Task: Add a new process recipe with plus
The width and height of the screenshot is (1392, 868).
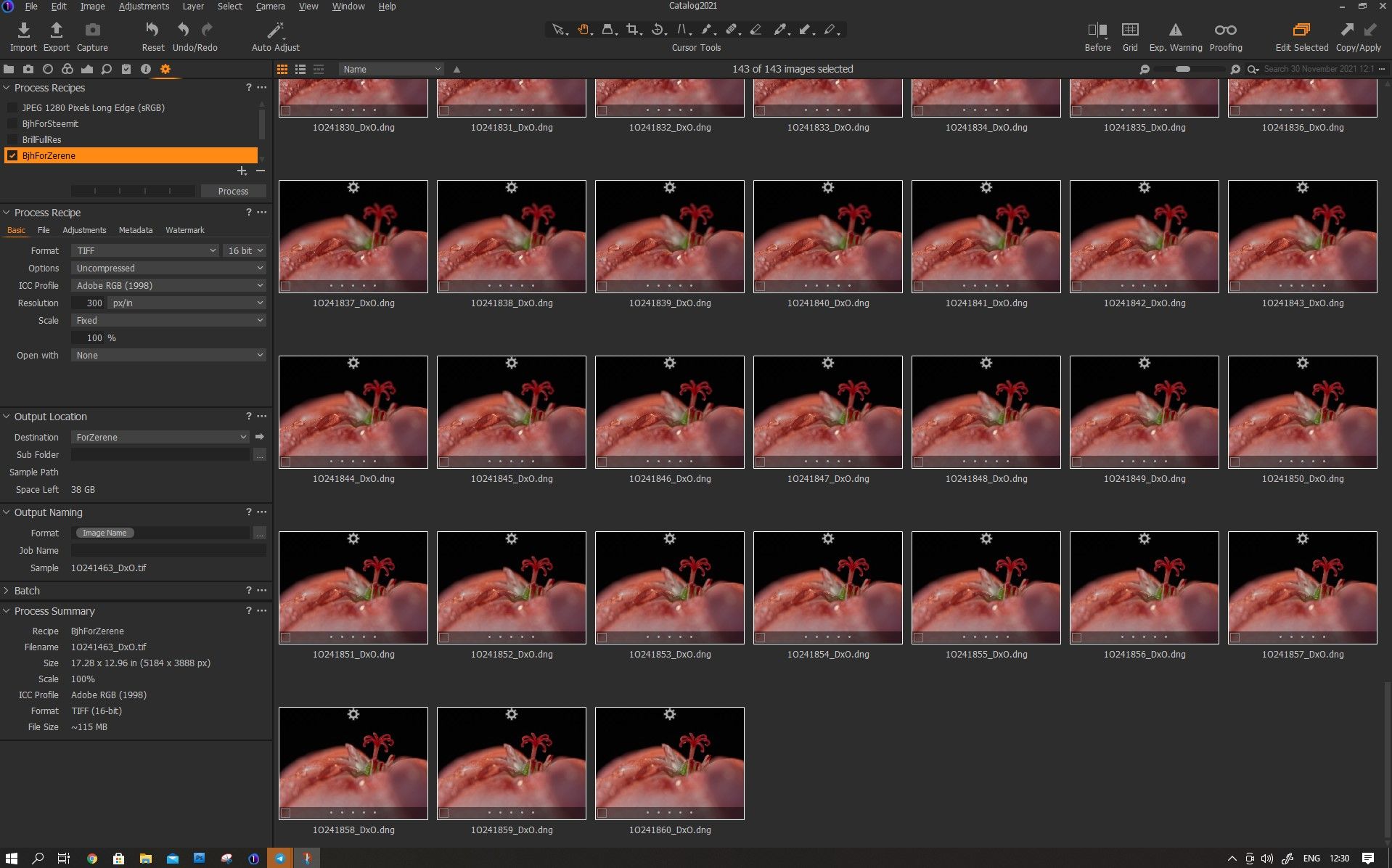Action: click(x=242, y=171)
